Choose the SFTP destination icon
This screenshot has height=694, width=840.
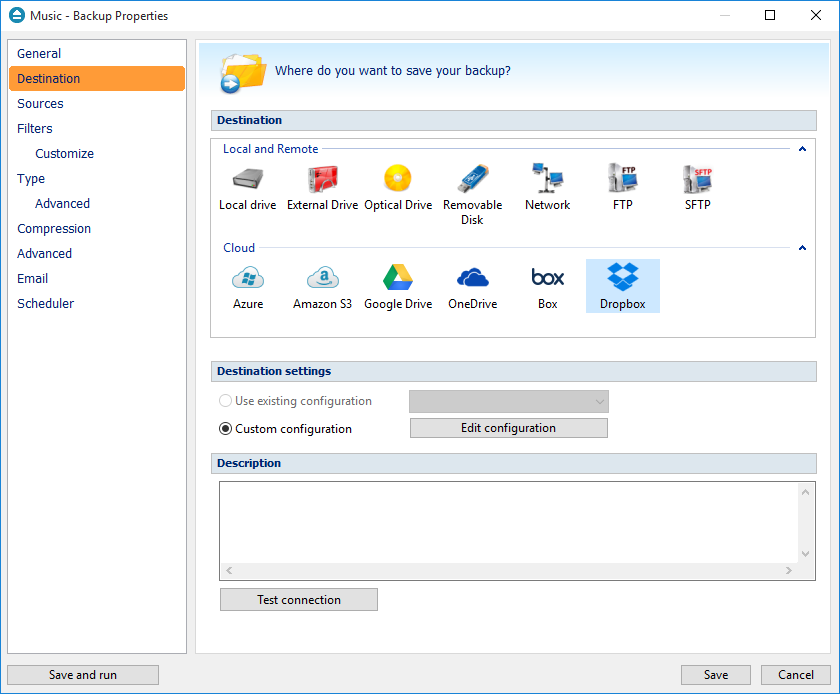pyautogui.click(x=698, y=188)
